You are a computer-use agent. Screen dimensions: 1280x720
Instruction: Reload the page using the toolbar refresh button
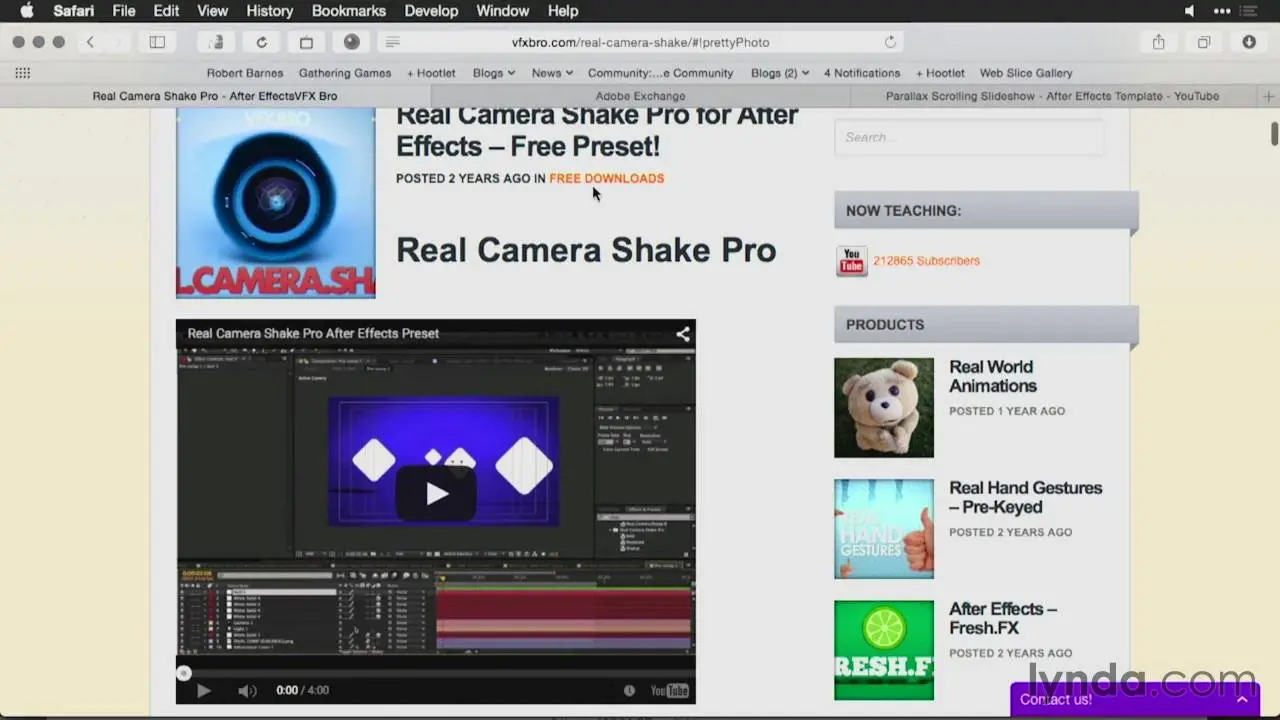coord(261,42)
